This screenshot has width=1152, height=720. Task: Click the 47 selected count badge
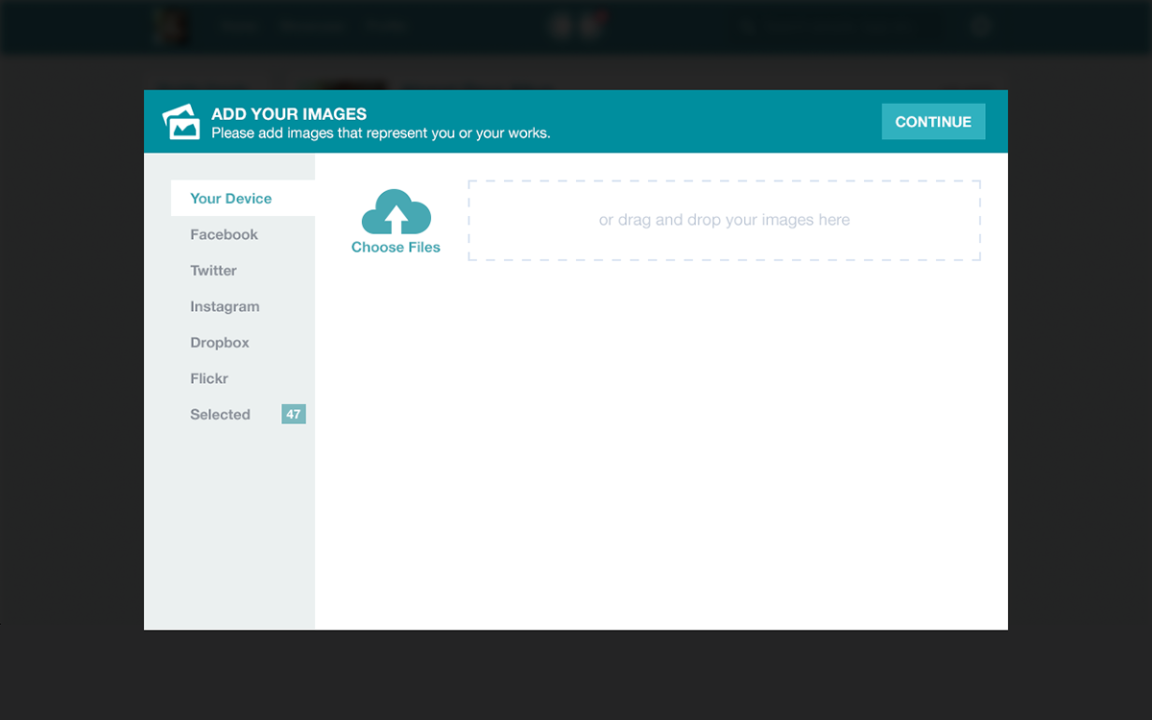pyautogui.click(x=293, y=414)
